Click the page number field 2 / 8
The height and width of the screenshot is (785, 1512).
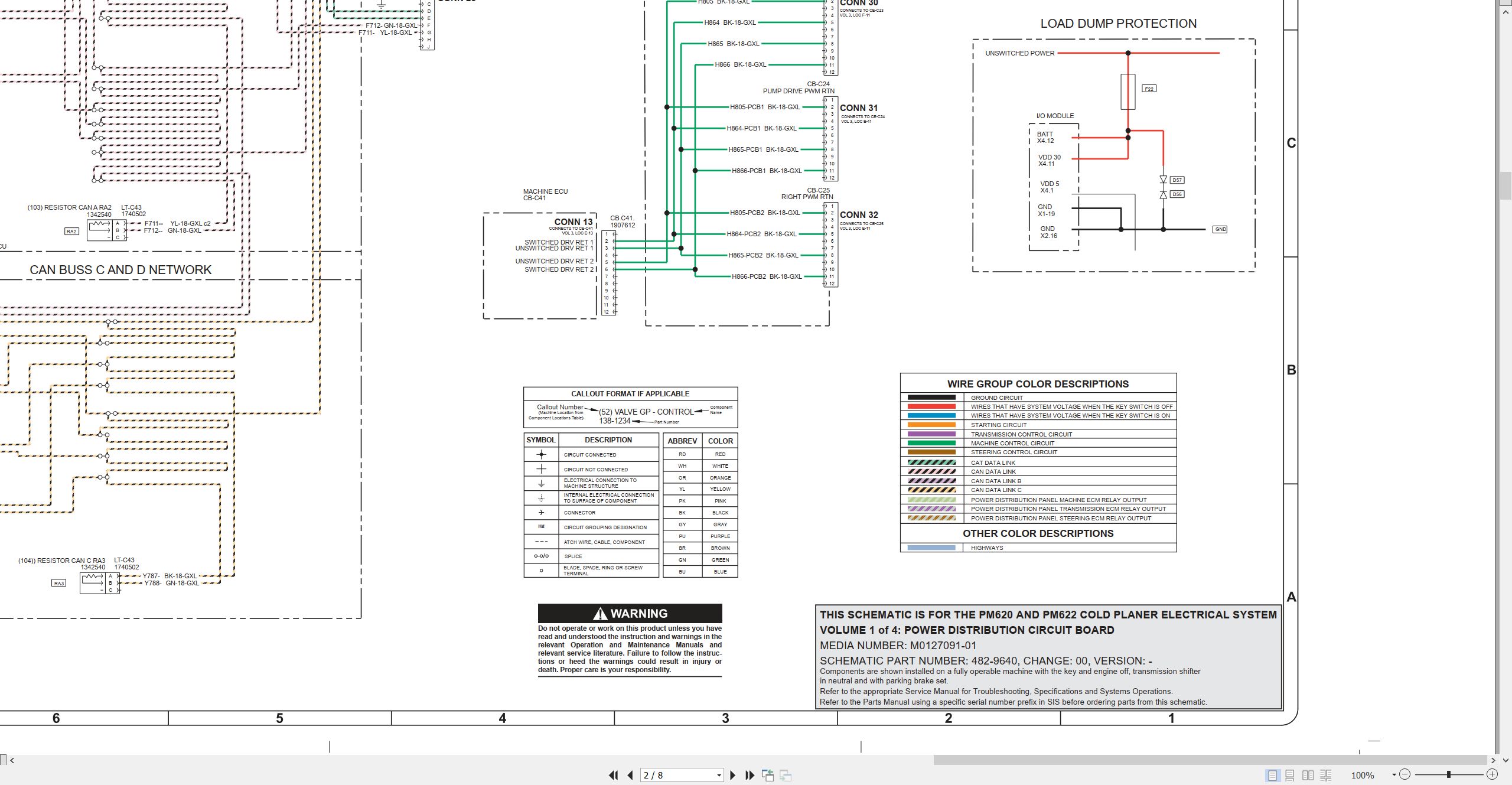click(677, 775)
